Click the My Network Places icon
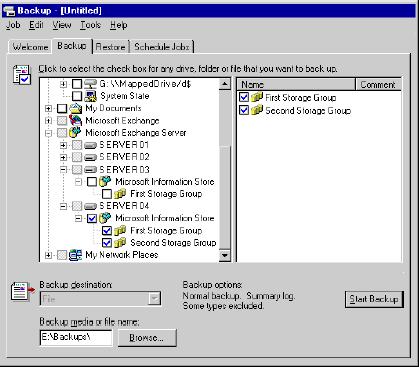This screenshot has height=367, width=419. click(x=75, y=255)
